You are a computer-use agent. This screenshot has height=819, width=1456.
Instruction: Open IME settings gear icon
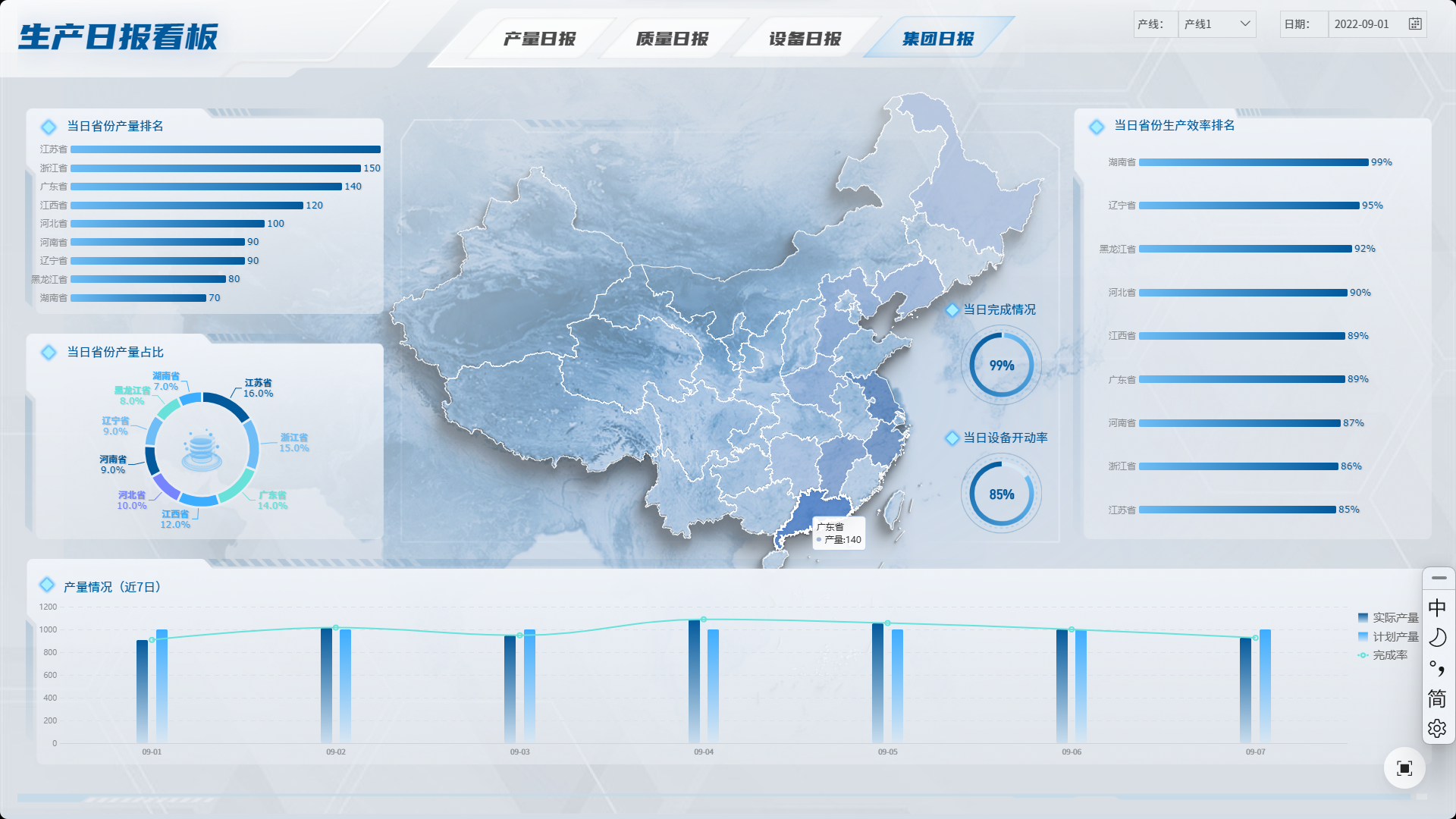click(x=1437, y=729)
